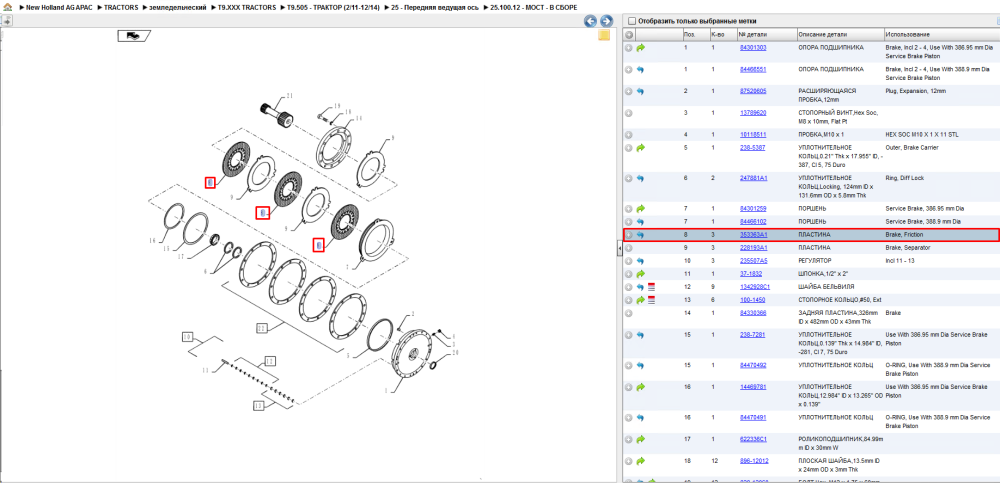Click the plus icon in table header
This screenshot has width=1000, height=483.
(629, 34)
